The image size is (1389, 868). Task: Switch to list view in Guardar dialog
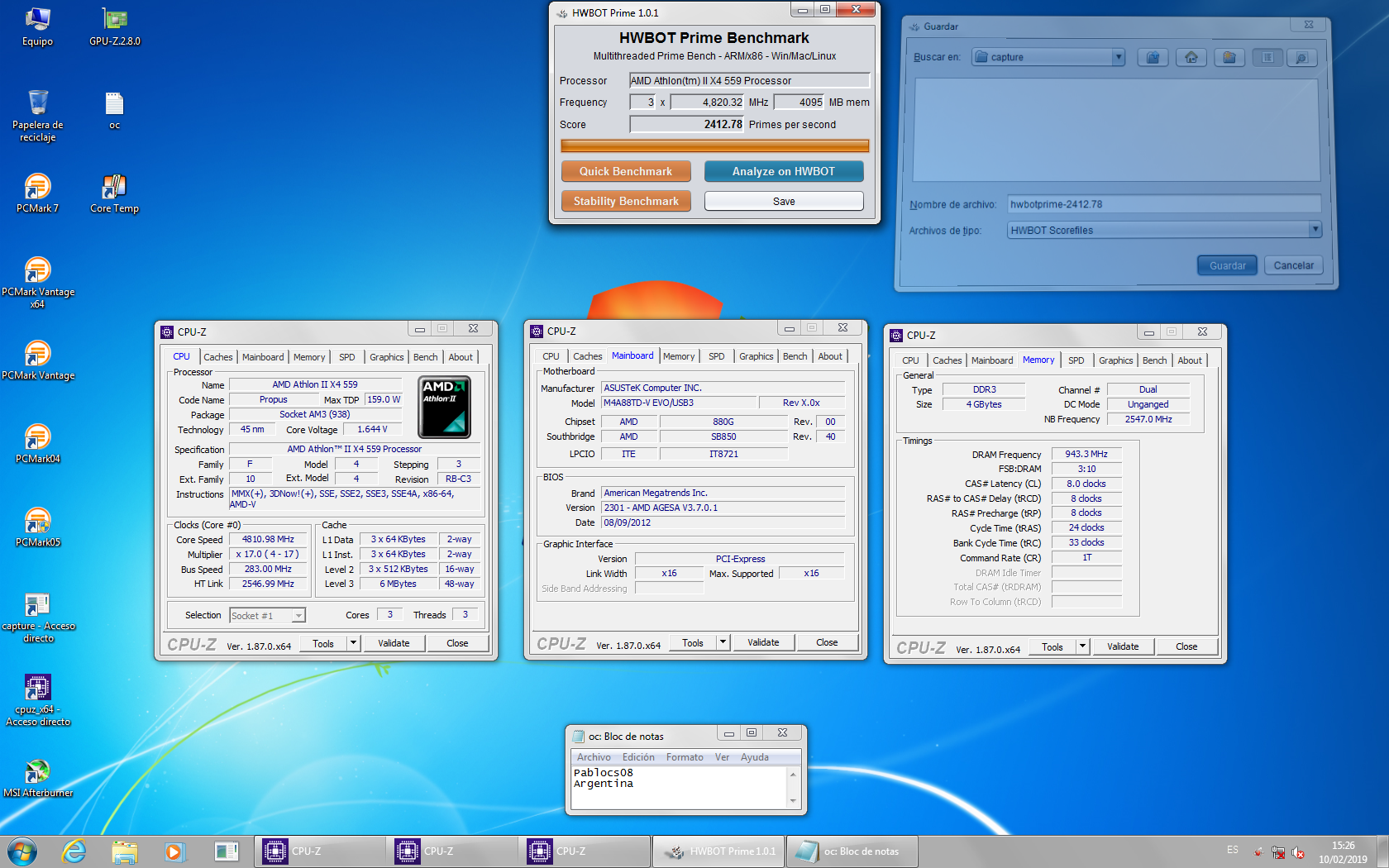click(1267, 57)
